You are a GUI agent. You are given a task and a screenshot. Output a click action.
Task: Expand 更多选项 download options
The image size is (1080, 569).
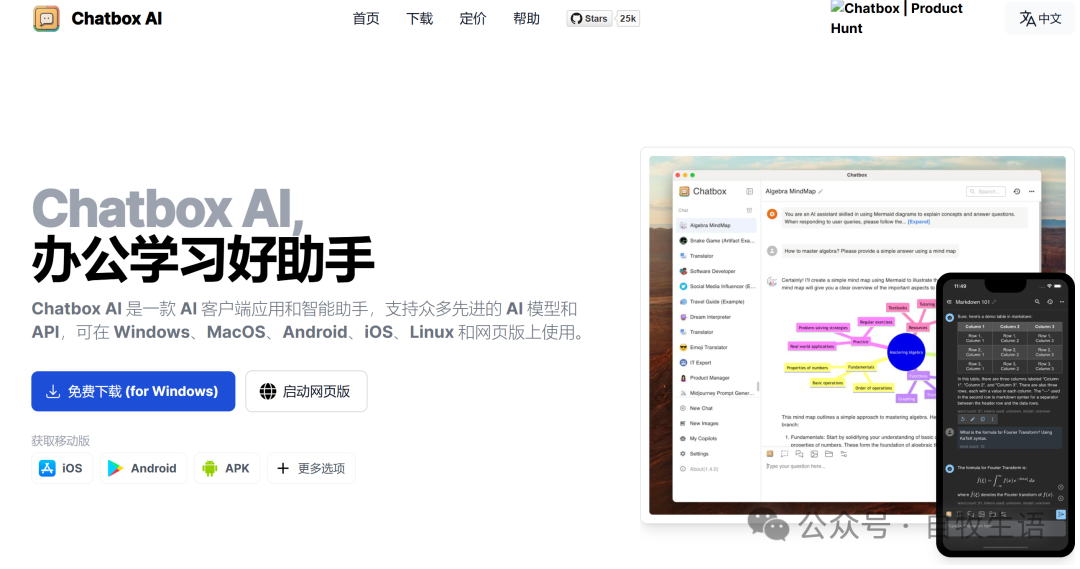click(311, 468)
